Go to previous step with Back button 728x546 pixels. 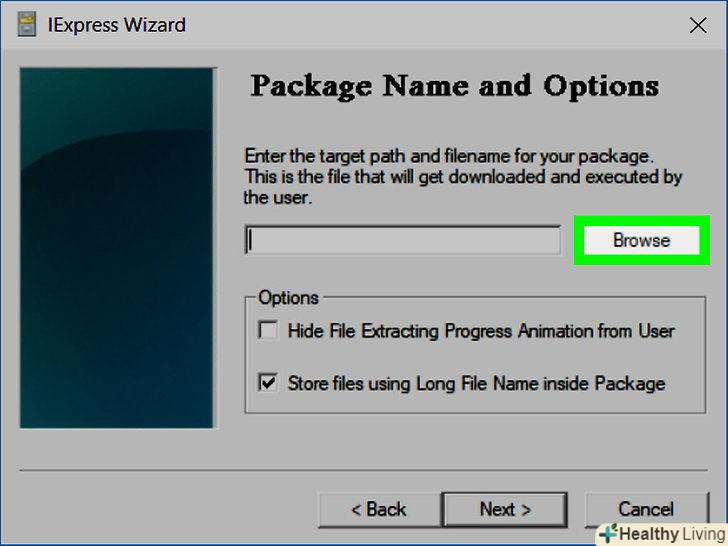coord(379,509)
